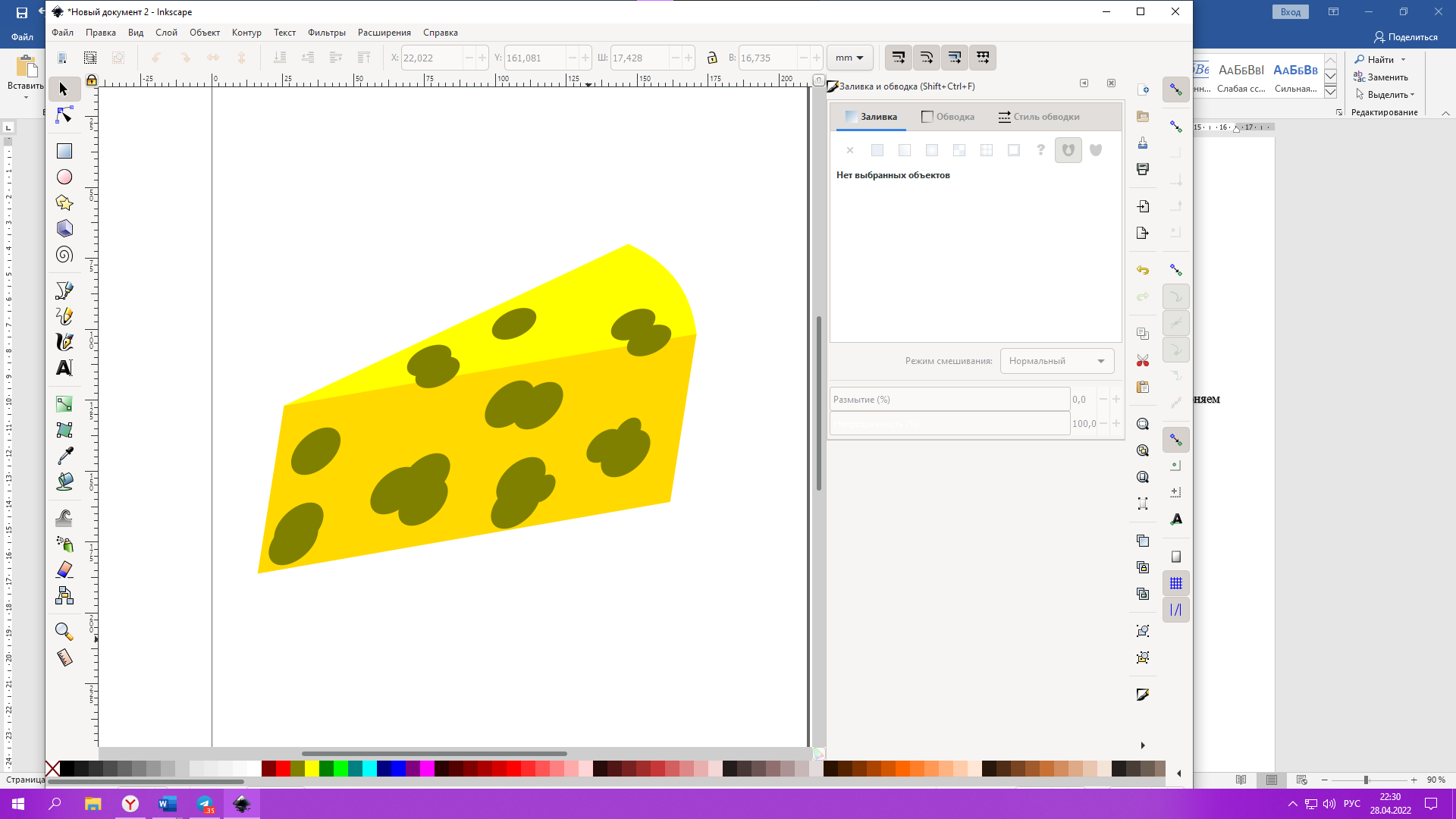Expand Вставить dropdown in Word
This screenshot has width=1456, height=819.
tap(26, 97)
